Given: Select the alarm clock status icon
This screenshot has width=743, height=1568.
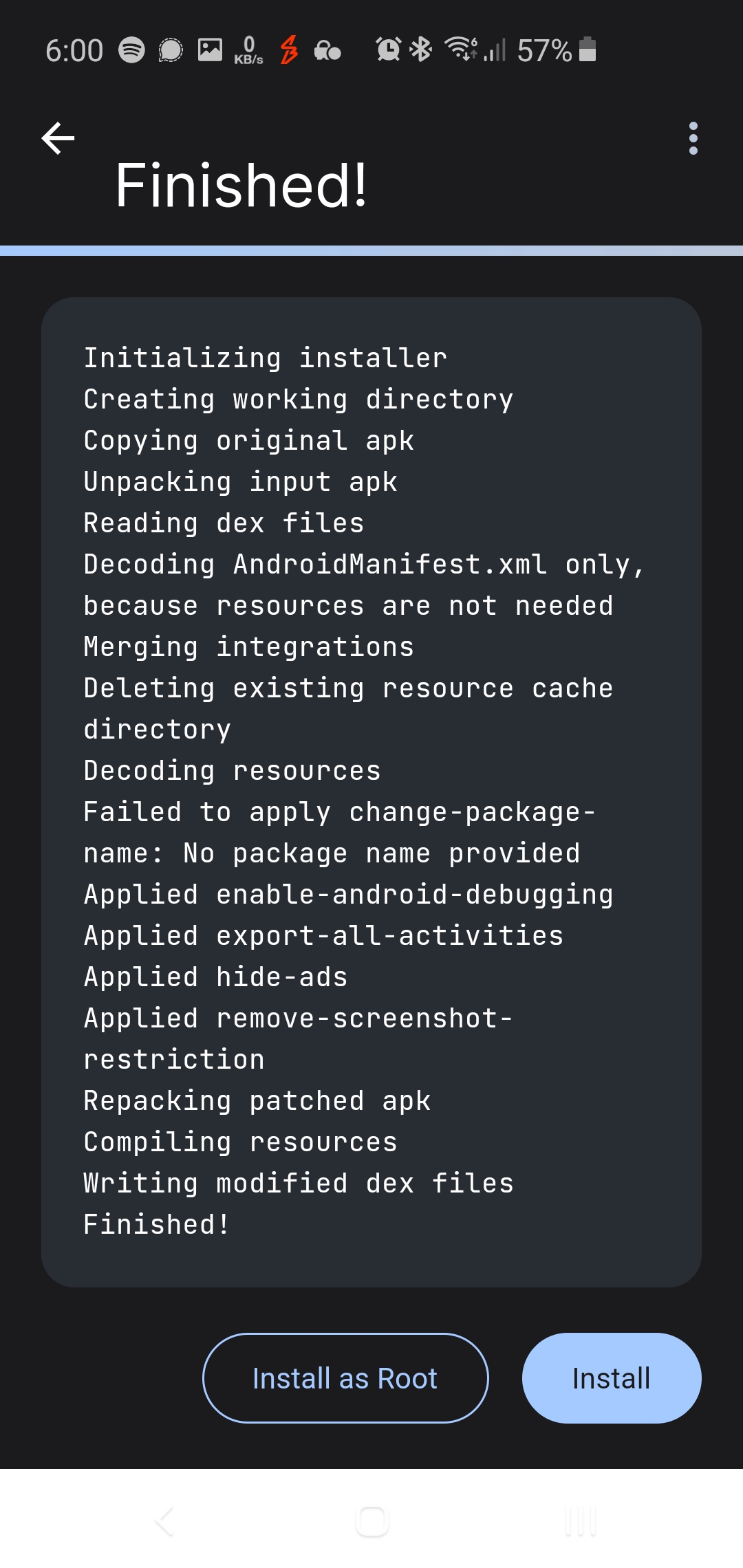Looking at the screenshot, I should (387, 49).
